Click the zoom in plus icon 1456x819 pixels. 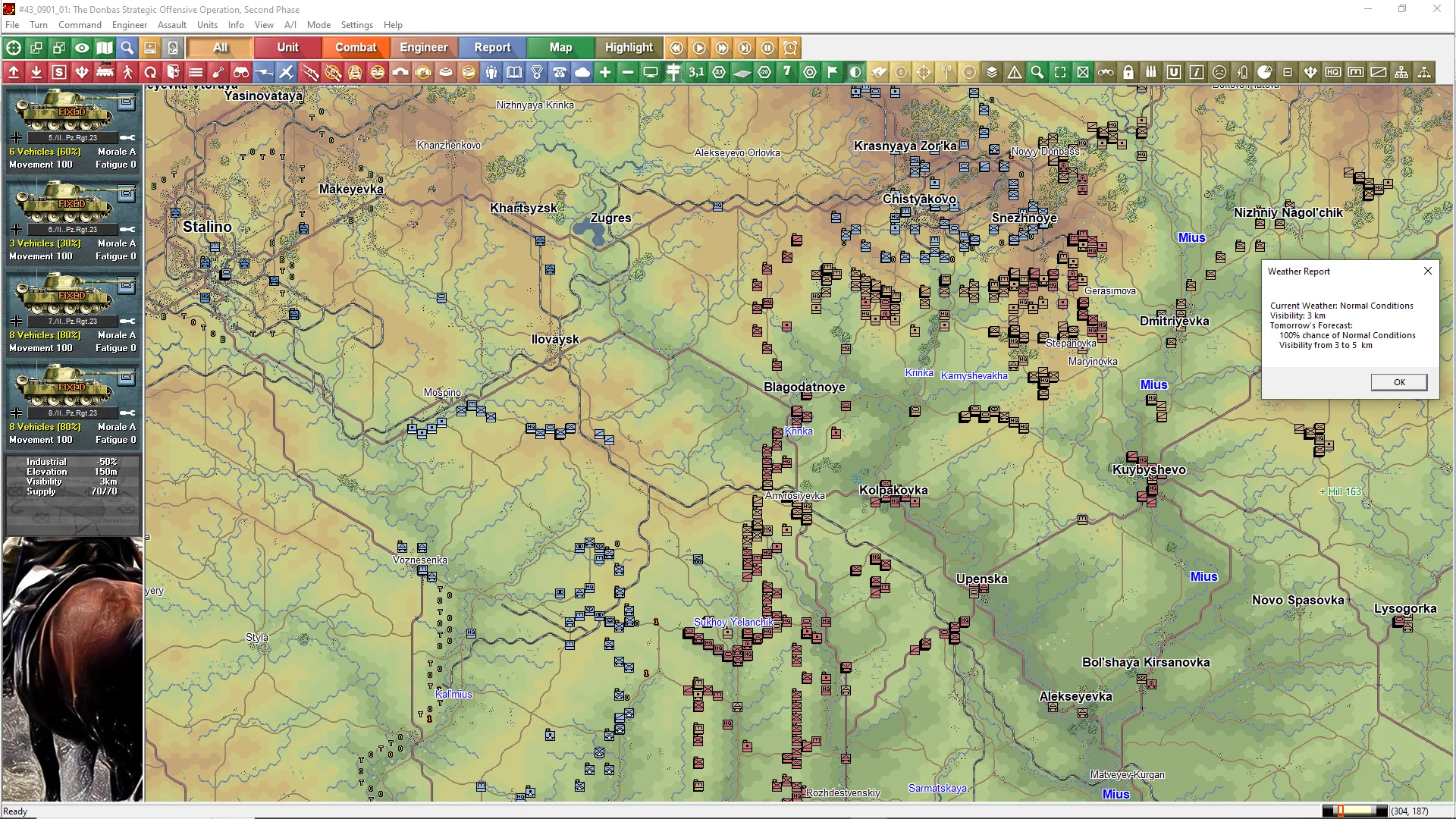tap(605, 73)
